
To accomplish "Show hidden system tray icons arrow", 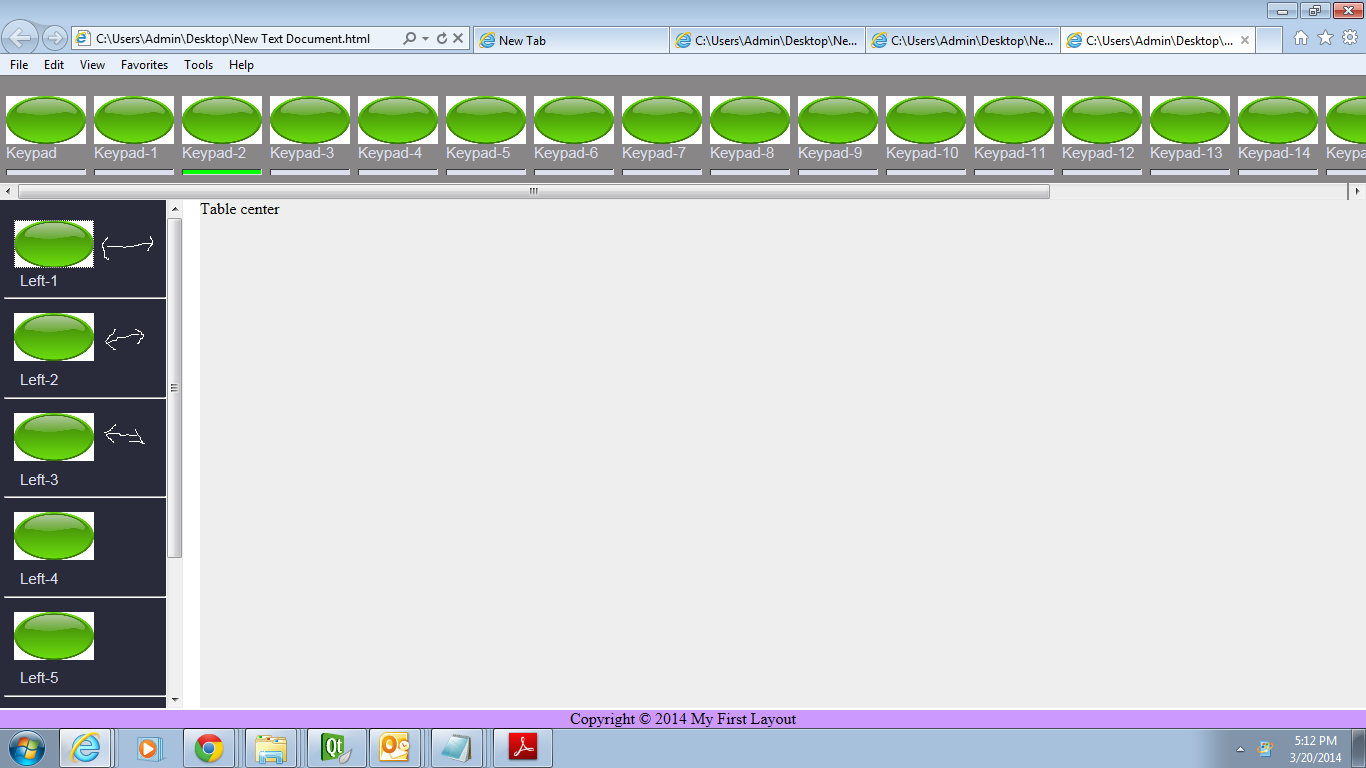I will pos(1241,749).
